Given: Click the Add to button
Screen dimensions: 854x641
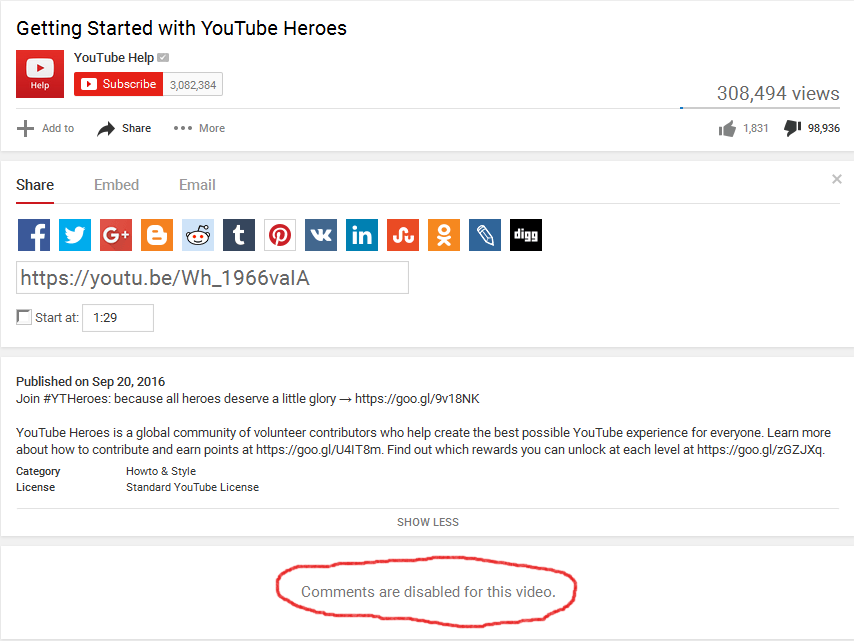Looking at the screenshot, I should (46, 129).
